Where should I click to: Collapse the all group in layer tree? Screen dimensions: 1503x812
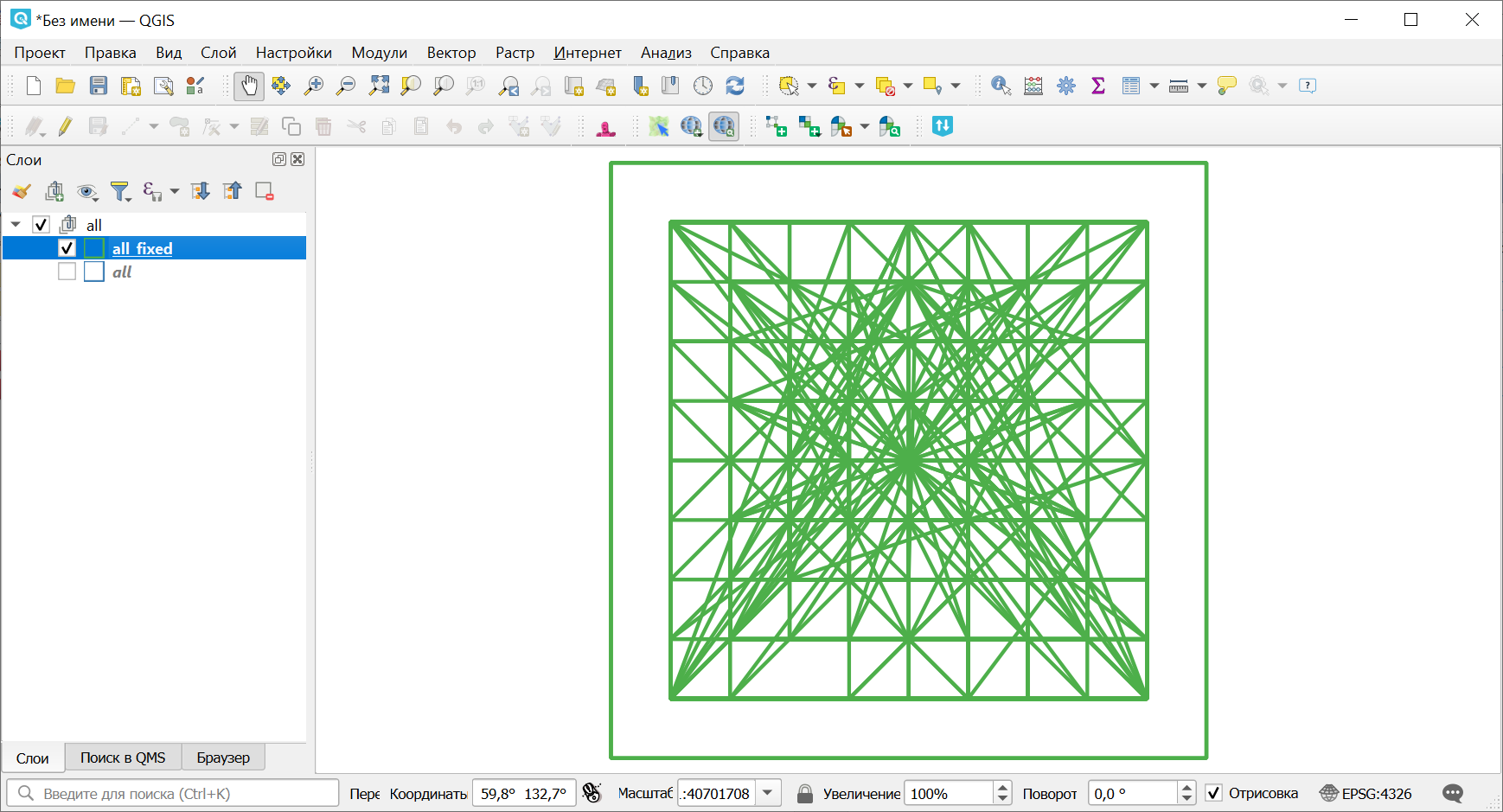pos(16,225)
